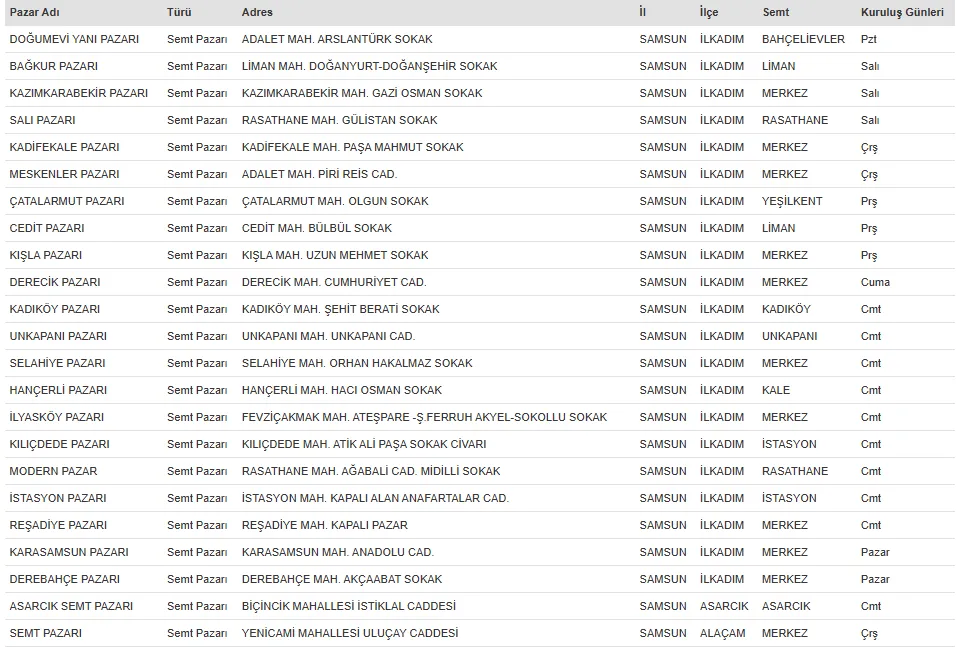Select DOĞUMEVİ YANI PAZARI row name
This screenshot has width=956, height=647.
[74, 39]
